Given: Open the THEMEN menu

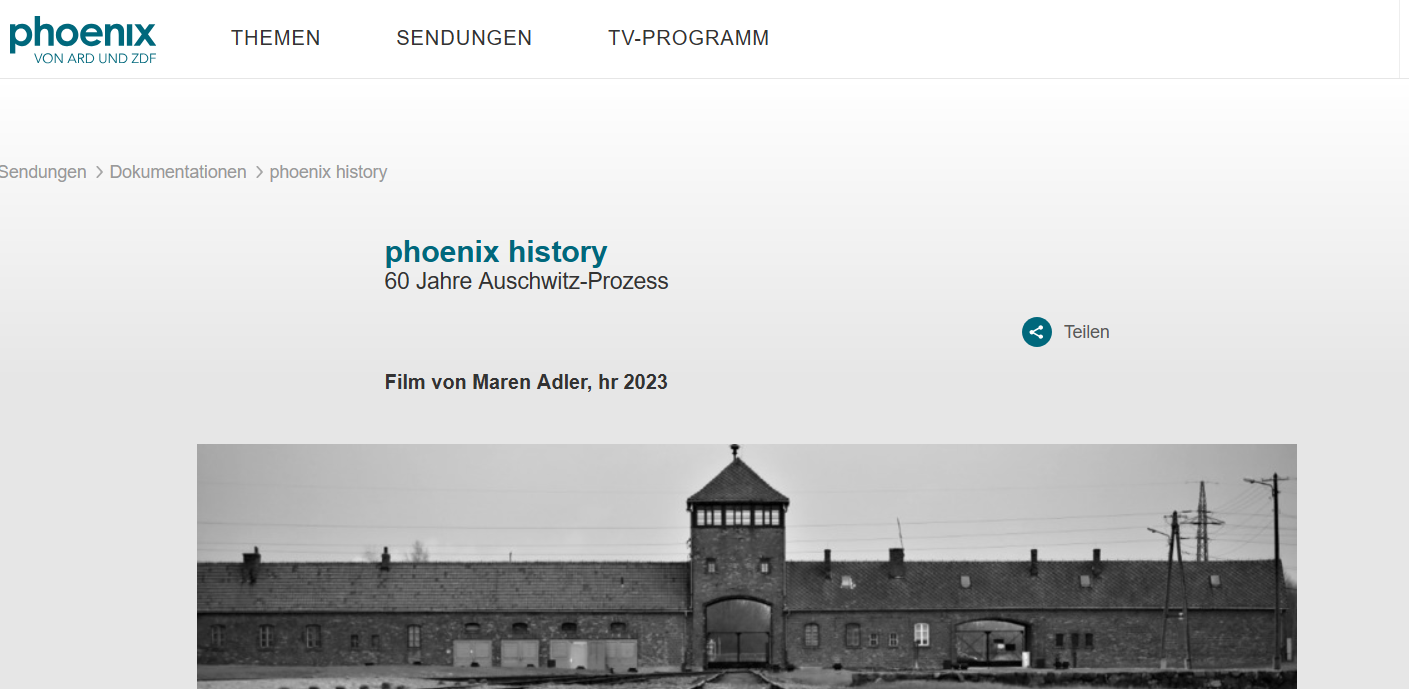Looking at the screenshot, I should [276, 38].
